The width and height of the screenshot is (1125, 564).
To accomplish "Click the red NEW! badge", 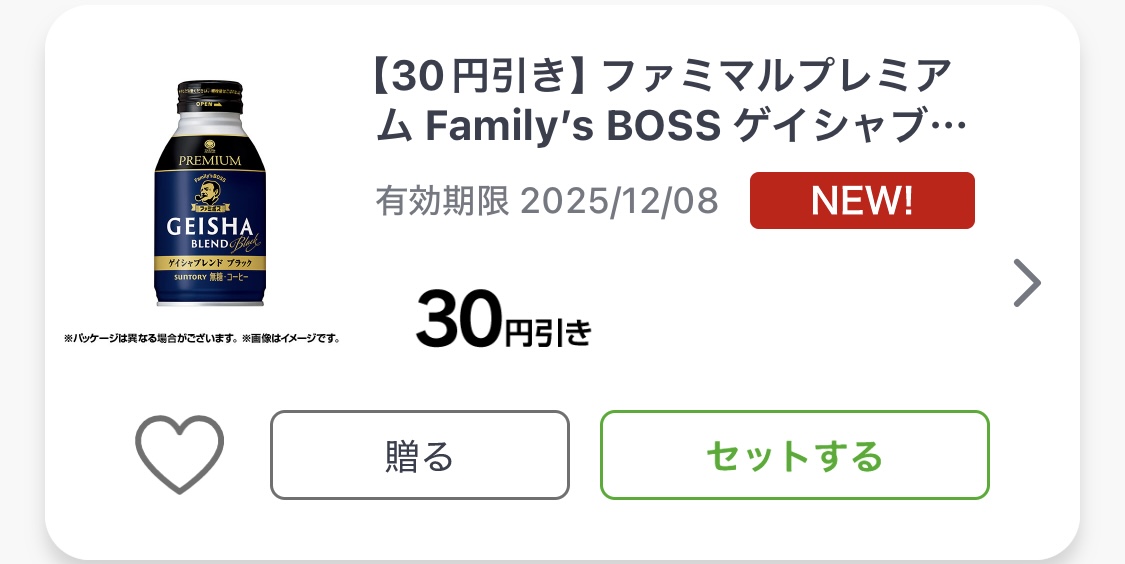I will 862,201.
